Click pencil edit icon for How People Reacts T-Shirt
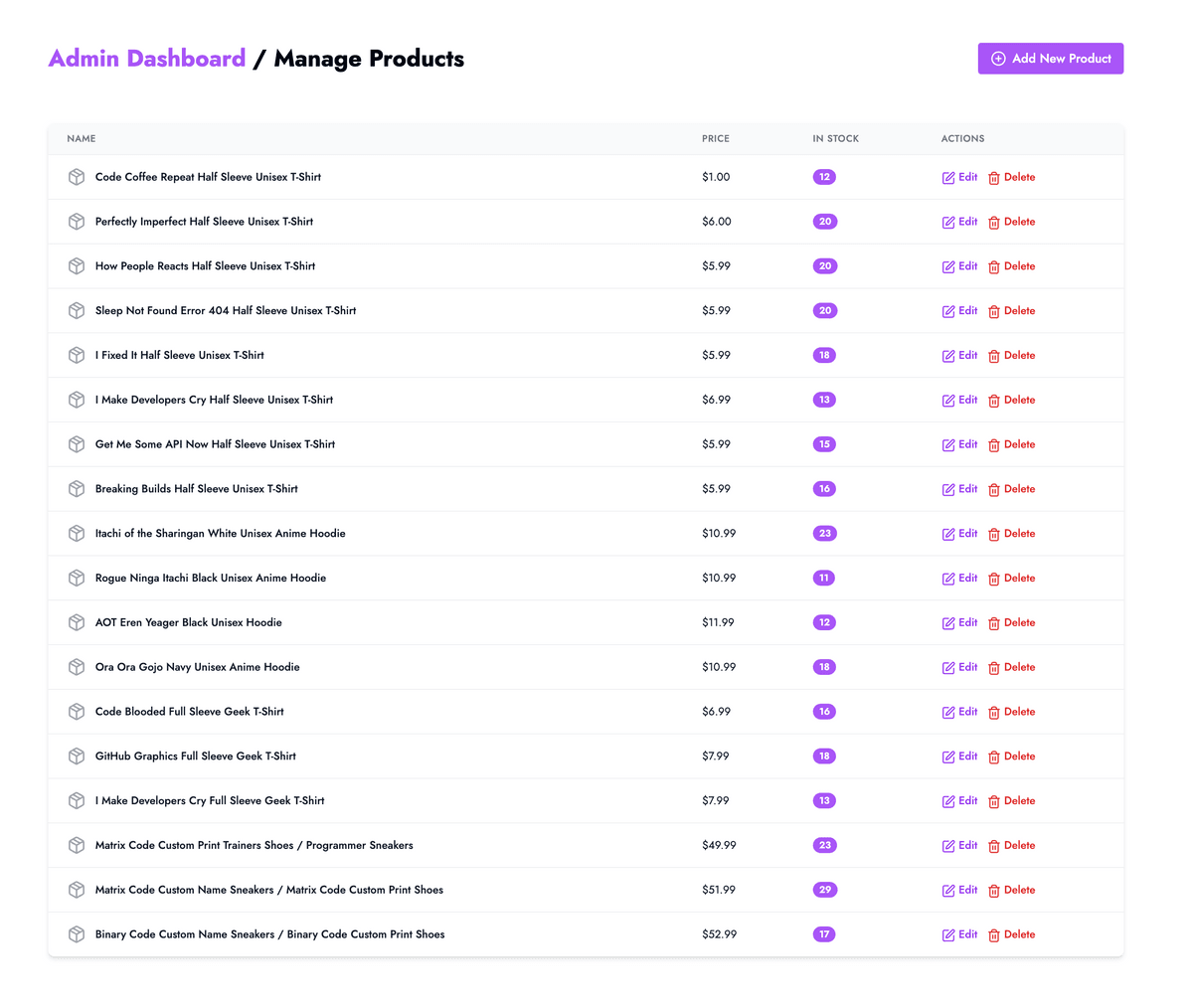Image resolution: width=1193 pixels, height=1008 pixels. click(x=948, y=266)
